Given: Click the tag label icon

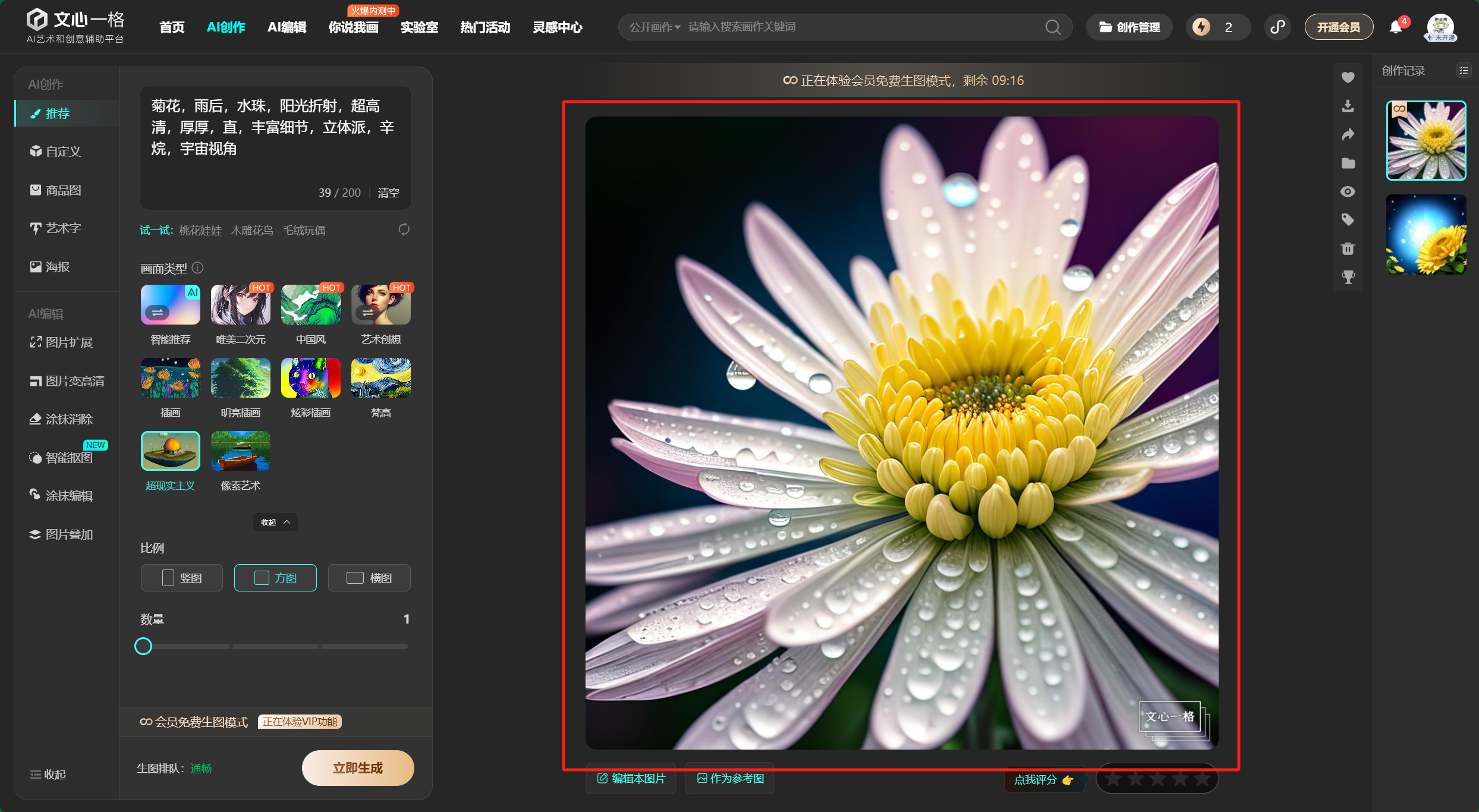Looking at the screenshot, I should (x=1348, y=220).
